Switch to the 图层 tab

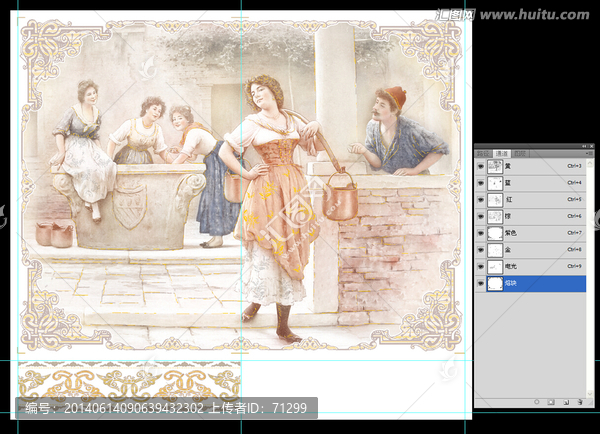pyautogui.click(x=519, y=153)
